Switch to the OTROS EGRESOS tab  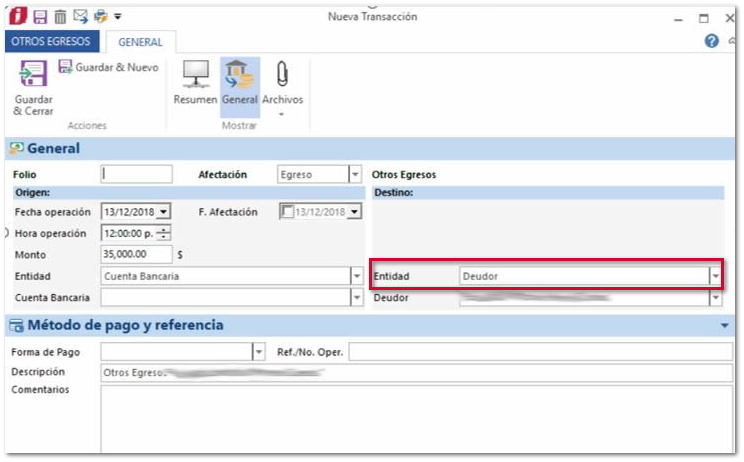[51, 42]
